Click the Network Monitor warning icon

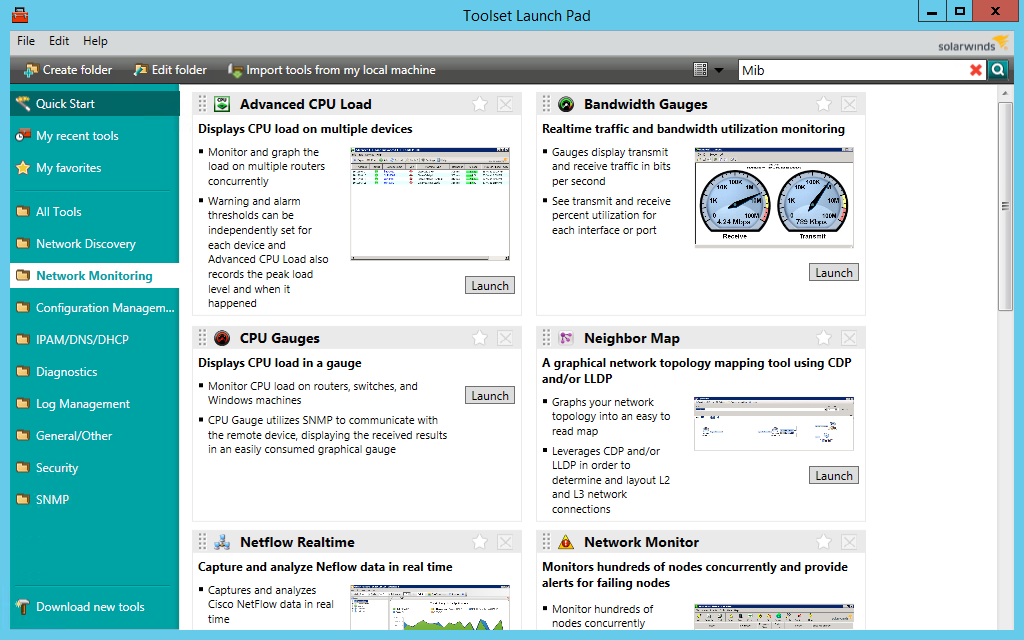point(566,541)
